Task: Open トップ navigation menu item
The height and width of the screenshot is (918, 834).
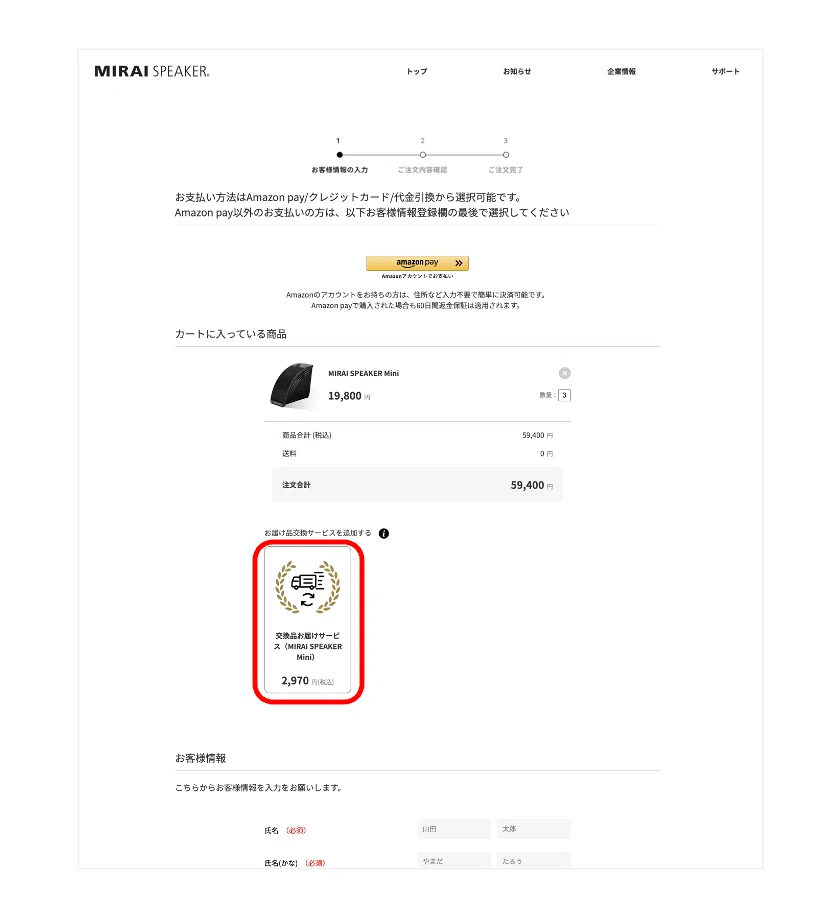Action: (417, 71)
